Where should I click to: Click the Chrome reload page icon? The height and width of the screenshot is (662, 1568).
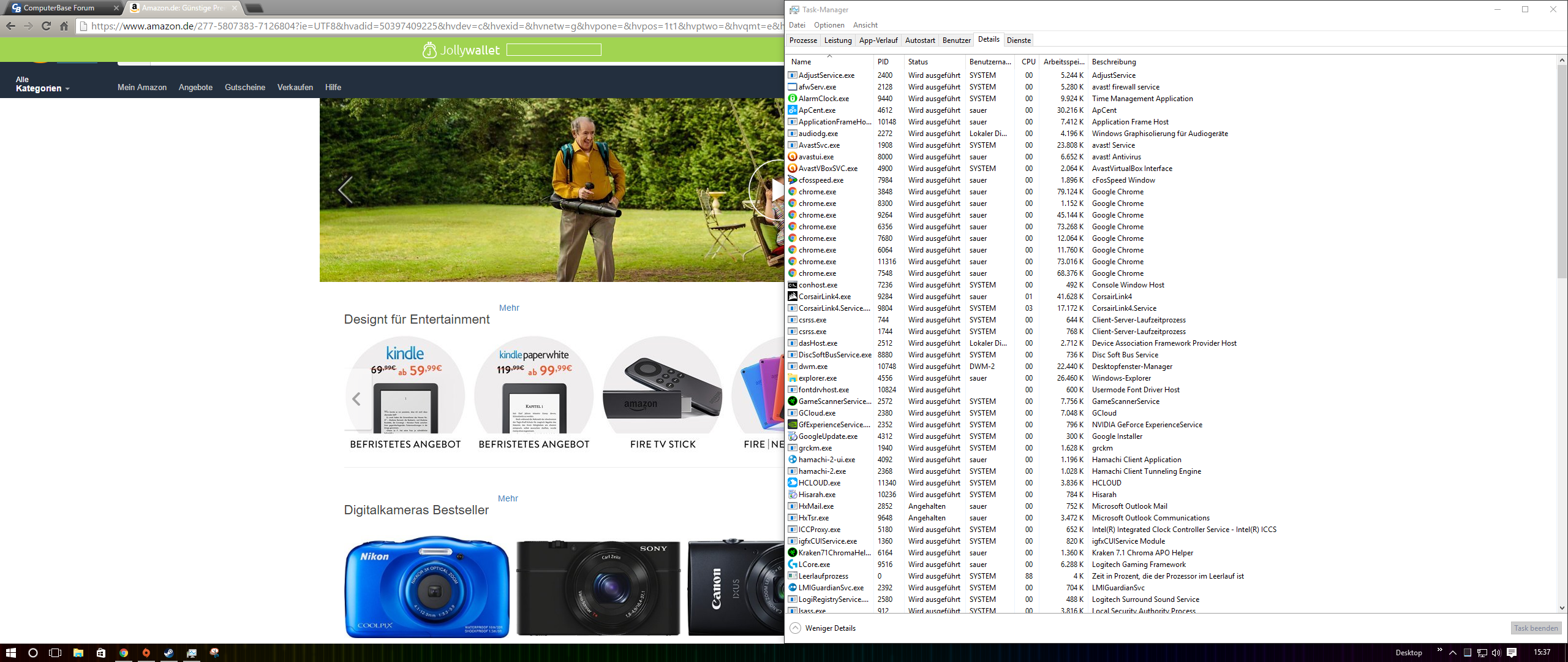[x=46, y=26]
